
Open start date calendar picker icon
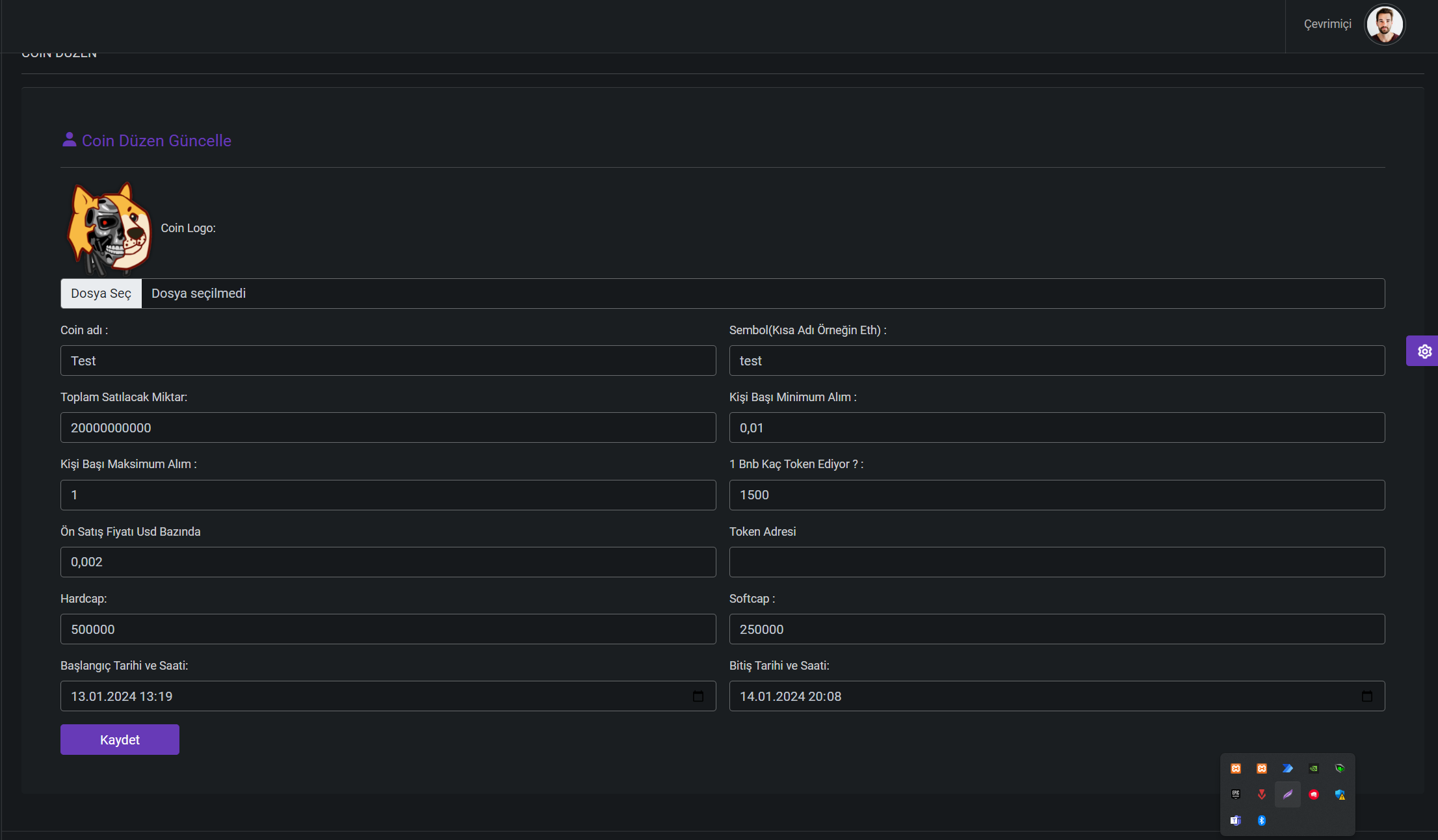pos(698,696)
